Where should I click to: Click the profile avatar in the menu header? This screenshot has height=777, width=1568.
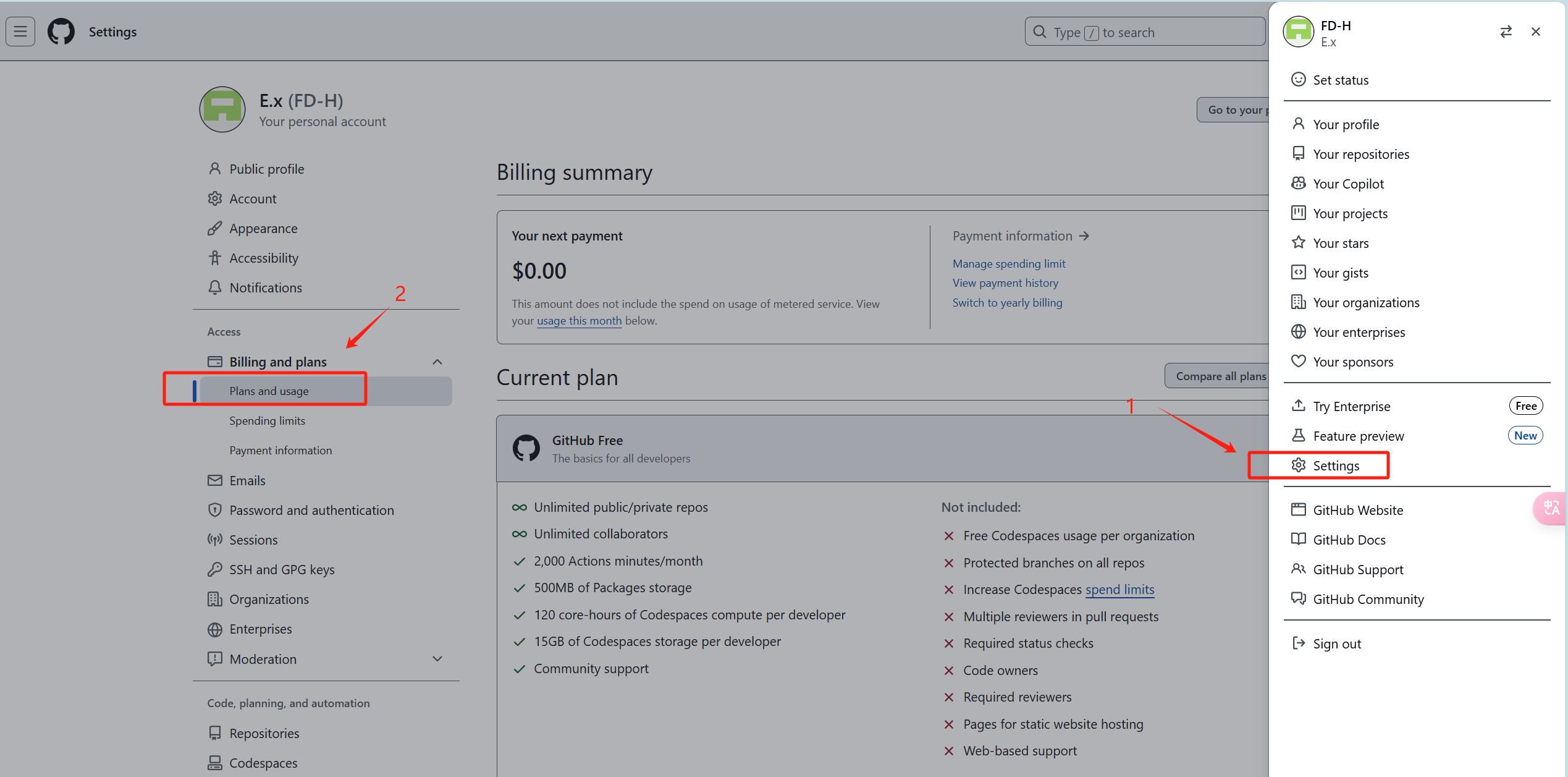[x=1298, y=32]
